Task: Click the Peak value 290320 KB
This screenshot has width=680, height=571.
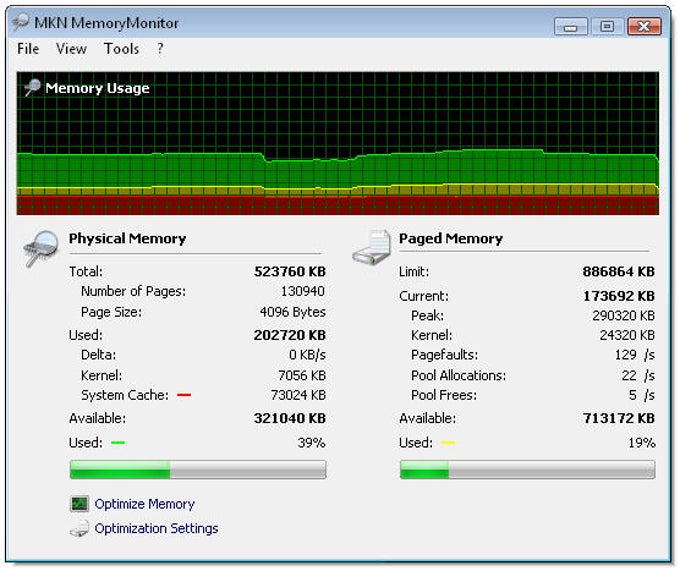Action: pos(623,315)
